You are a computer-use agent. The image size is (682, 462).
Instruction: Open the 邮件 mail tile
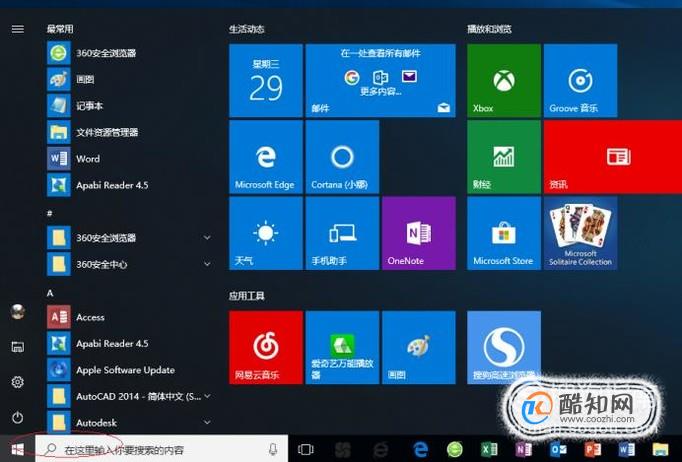381,80
